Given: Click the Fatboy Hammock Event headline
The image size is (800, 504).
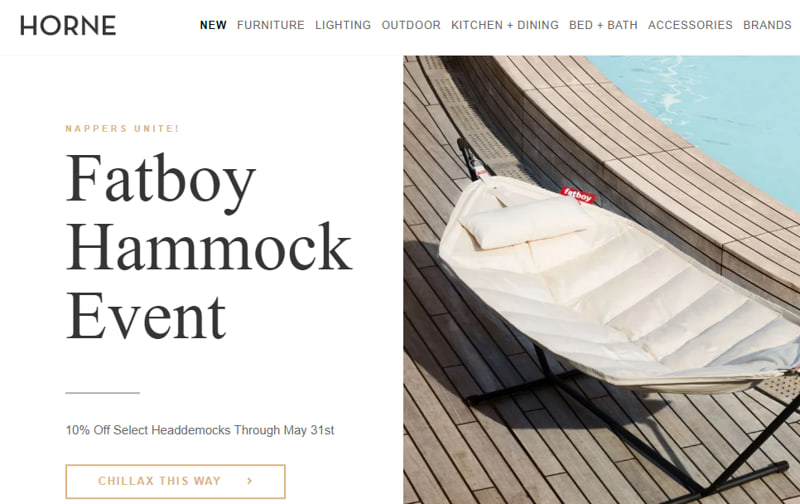Looking at the screenshot, I should point(208,247).
